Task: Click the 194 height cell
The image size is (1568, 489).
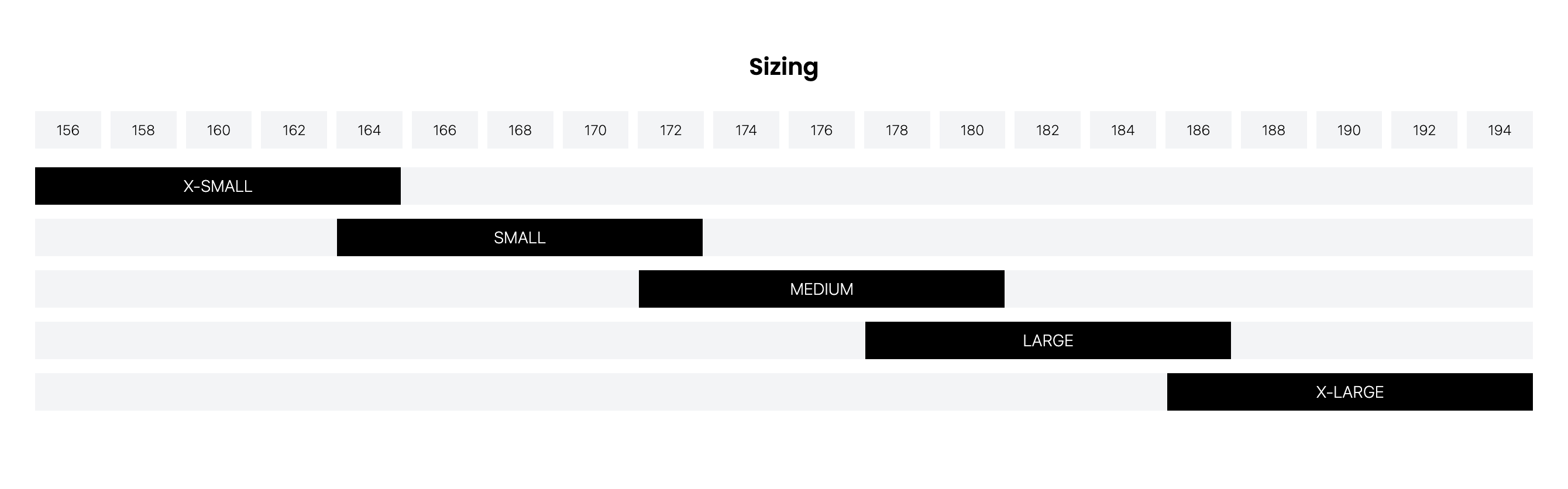Action: pyautogui.click(x=1499, y=129)
